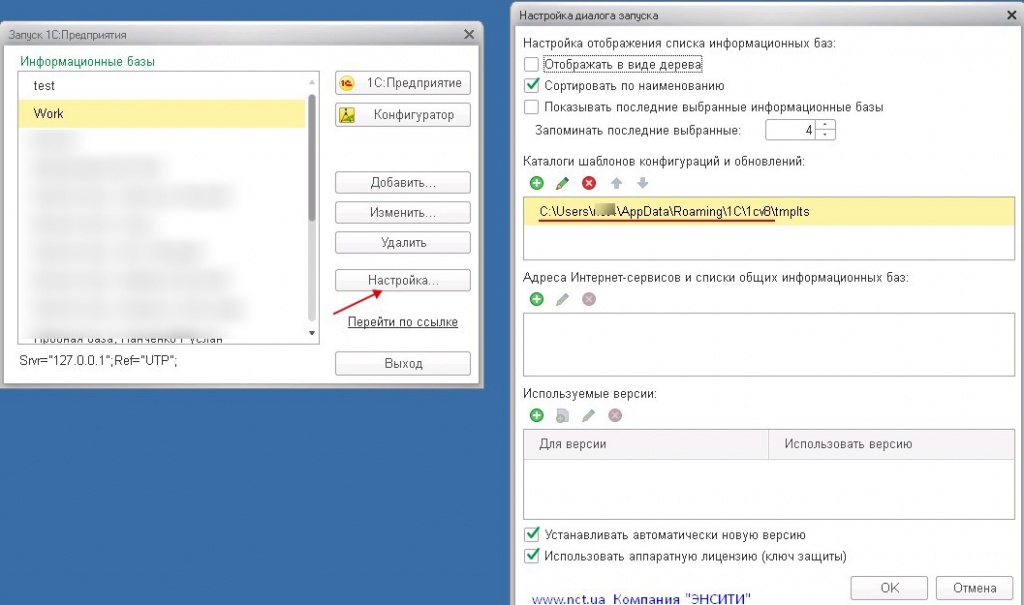Confirm settings with the OK button

[889, 587]
